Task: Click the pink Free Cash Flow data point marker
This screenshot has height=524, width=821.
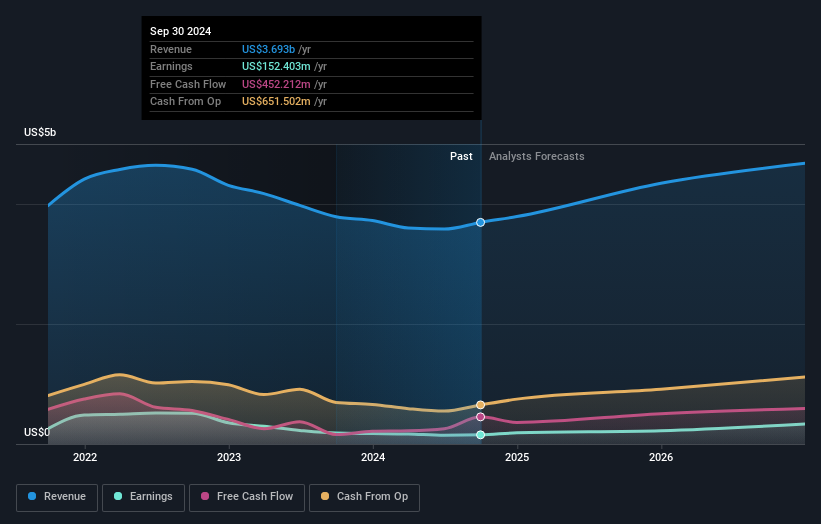Action: (x=480, y=417)
